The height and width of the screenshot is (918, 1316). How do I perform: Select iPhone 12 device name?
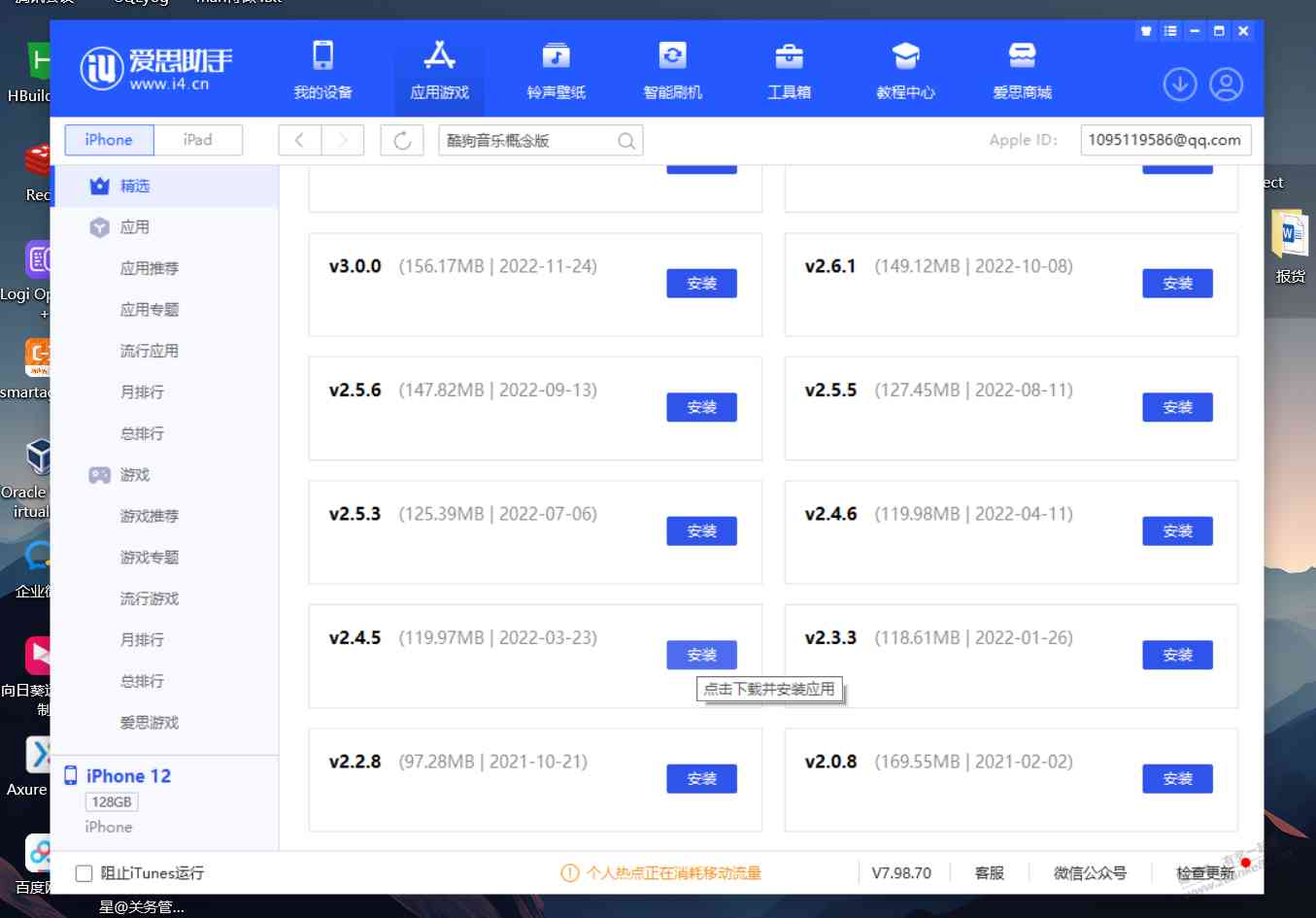[x=128, y=776]
